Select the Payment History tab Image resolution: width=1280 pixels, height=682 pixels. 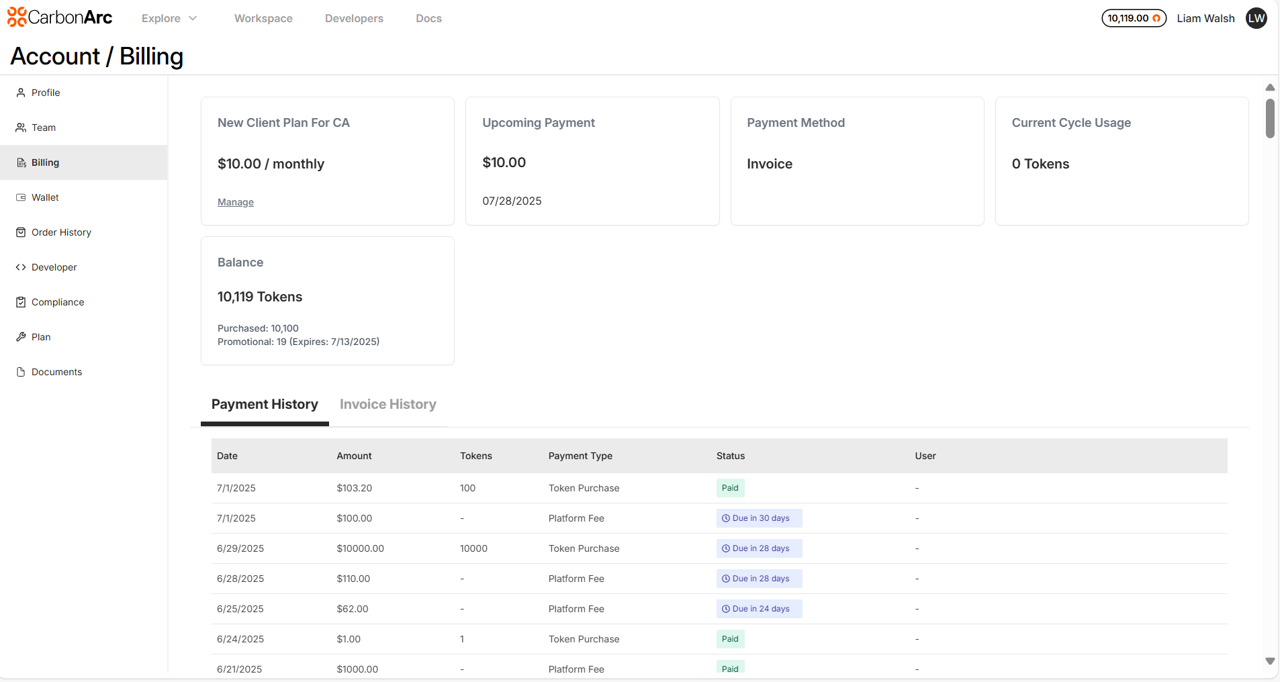[x=265, y=404]
